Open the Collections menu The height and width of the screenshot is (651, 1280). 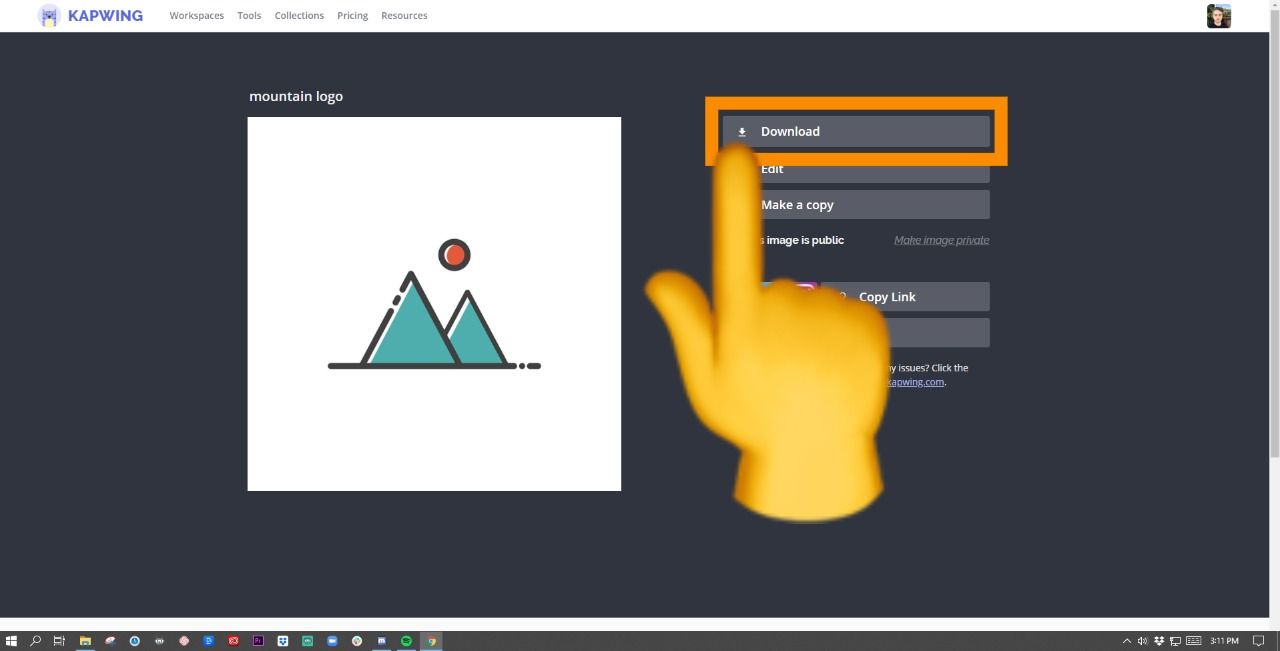click(x=299, y=15)
